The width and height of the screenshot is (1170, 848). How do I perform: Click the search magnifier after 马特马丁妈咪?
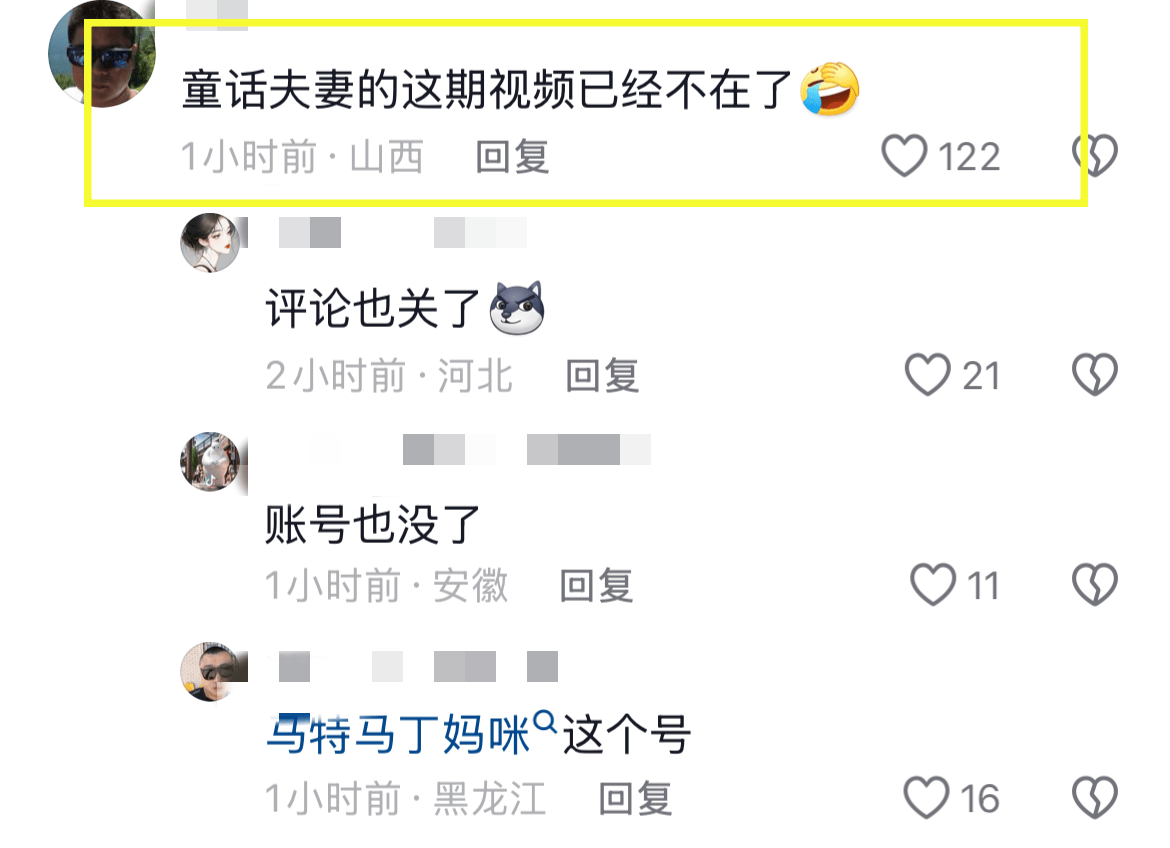[x=545, y=723]
